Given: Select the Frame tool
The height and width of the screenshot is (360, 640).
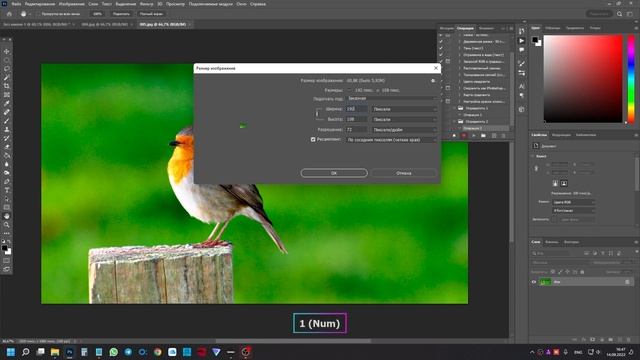Looking at the screenshot, I should [x=7, y=95].
